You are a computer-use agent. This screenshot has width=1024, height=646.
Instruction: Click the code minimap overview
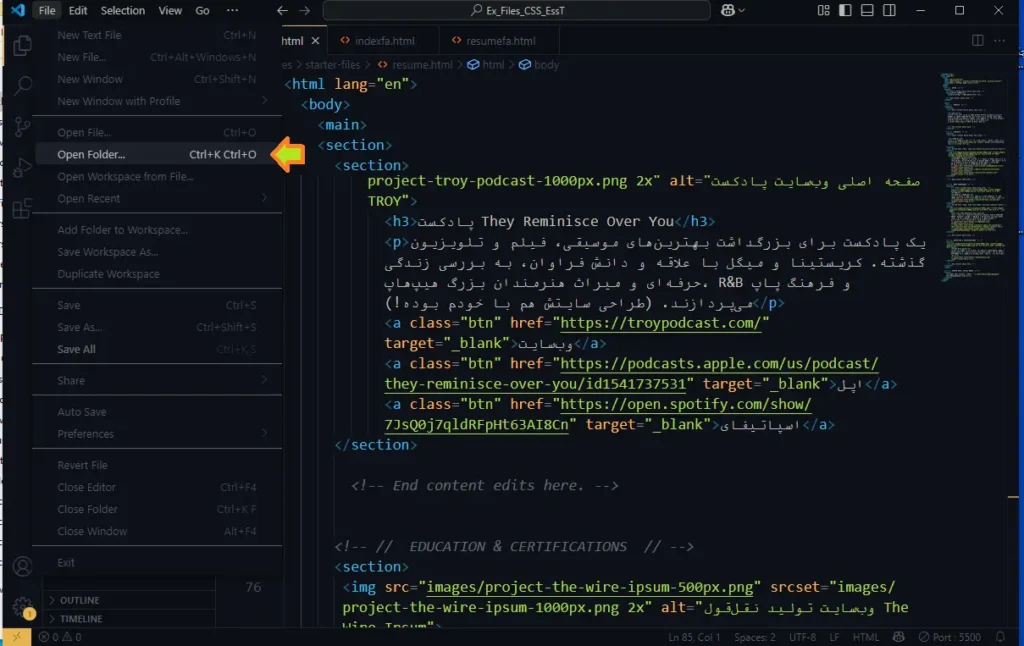(x=974, y=178)
